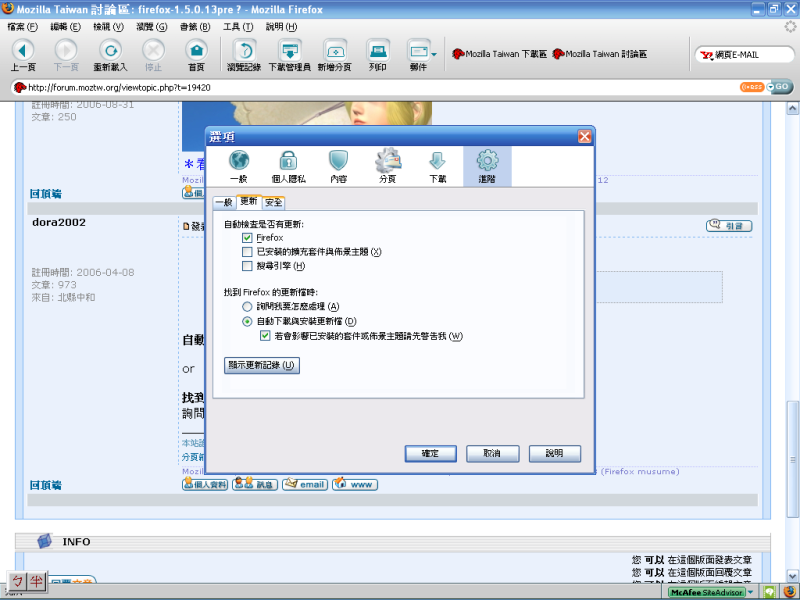Image resolution: width=800 pixels, height=600 pixels.
Task: Select the 自動下載與安裝更新檔 (D) radio button
Action: [247, 321]
